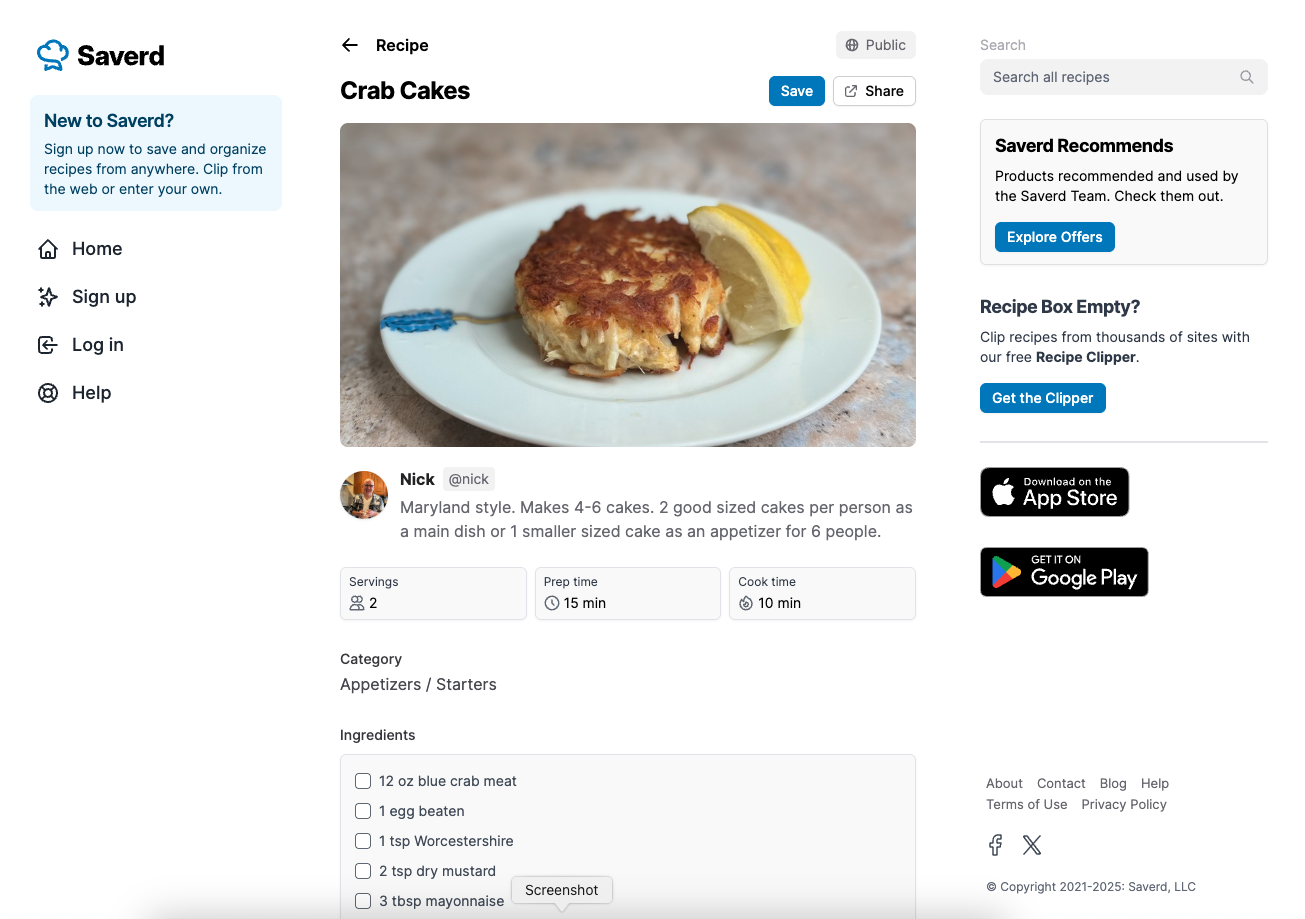Click the magnifier icon in the search box
This screenshot has height=919, width=1305.
pos(1246,77)
